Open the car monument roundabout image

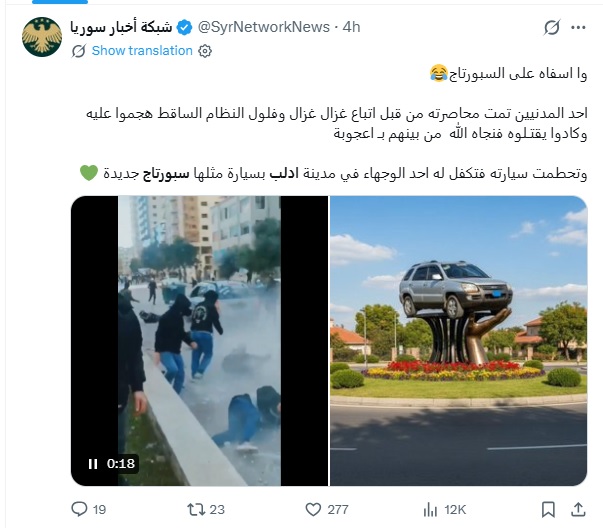click(458, 341)
